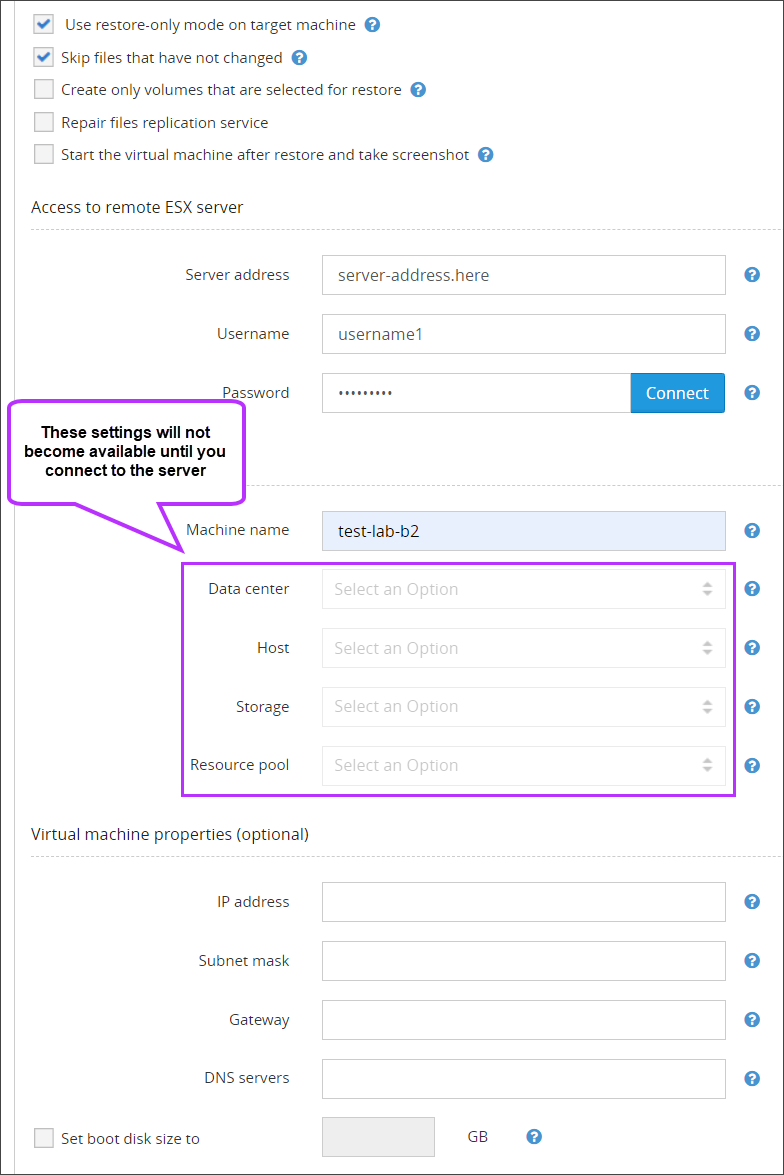The height and width of the screenshot is (1175, 784).
Task: Show help for Storage dropdown
Action: [x=752, y=707]
